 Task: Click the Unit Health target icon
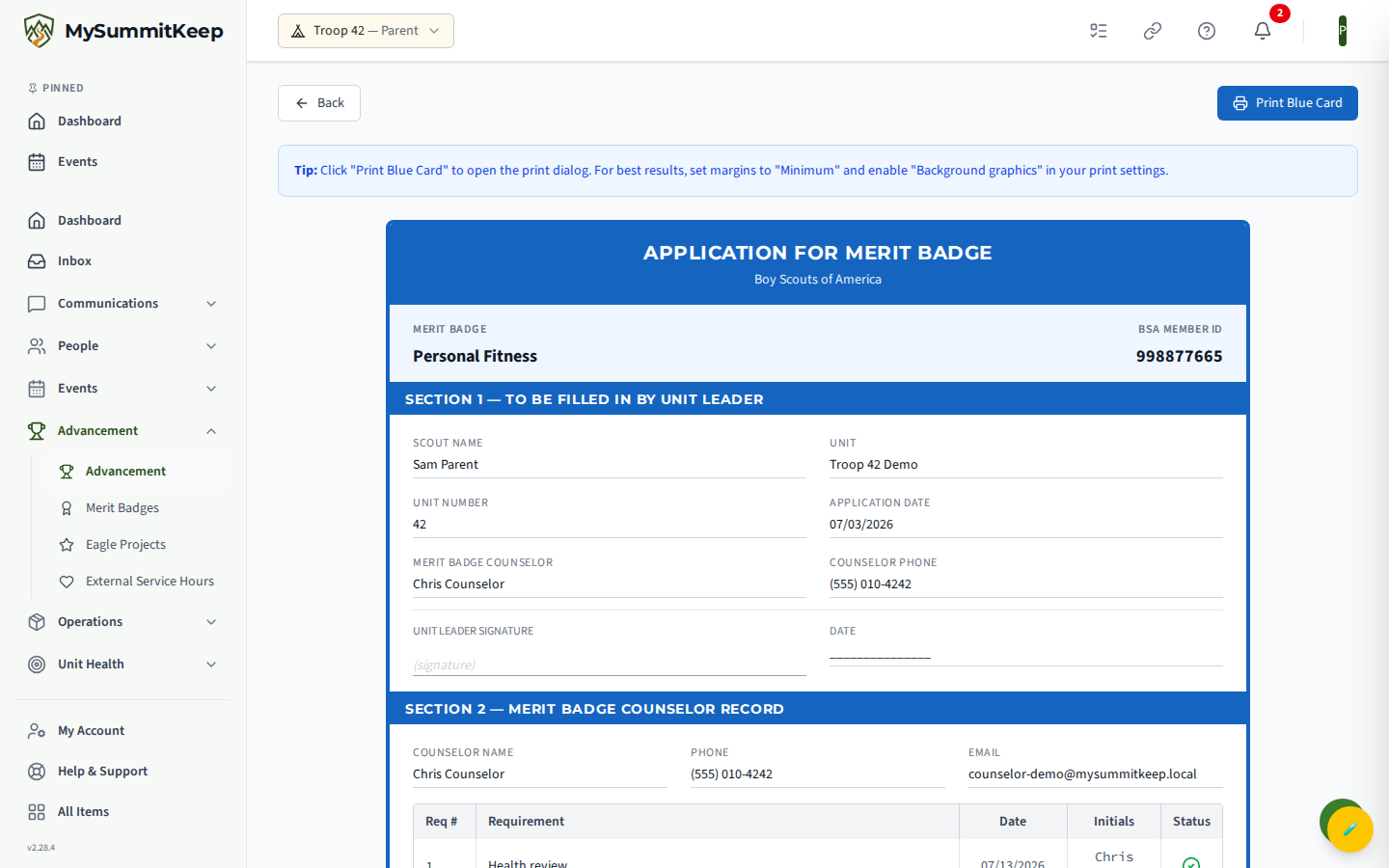click(37, 665)
